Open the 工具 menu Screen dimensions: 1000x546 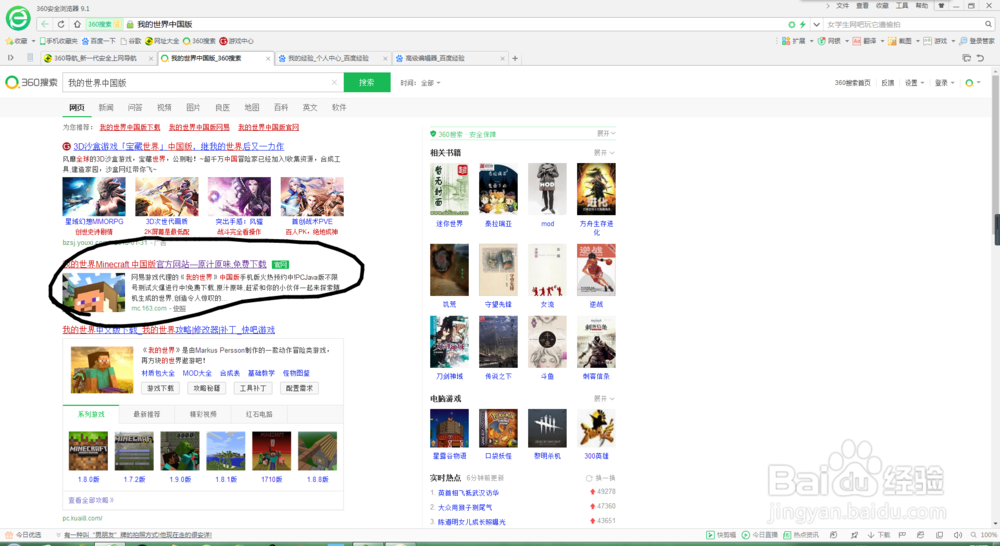tap(902, 6)
